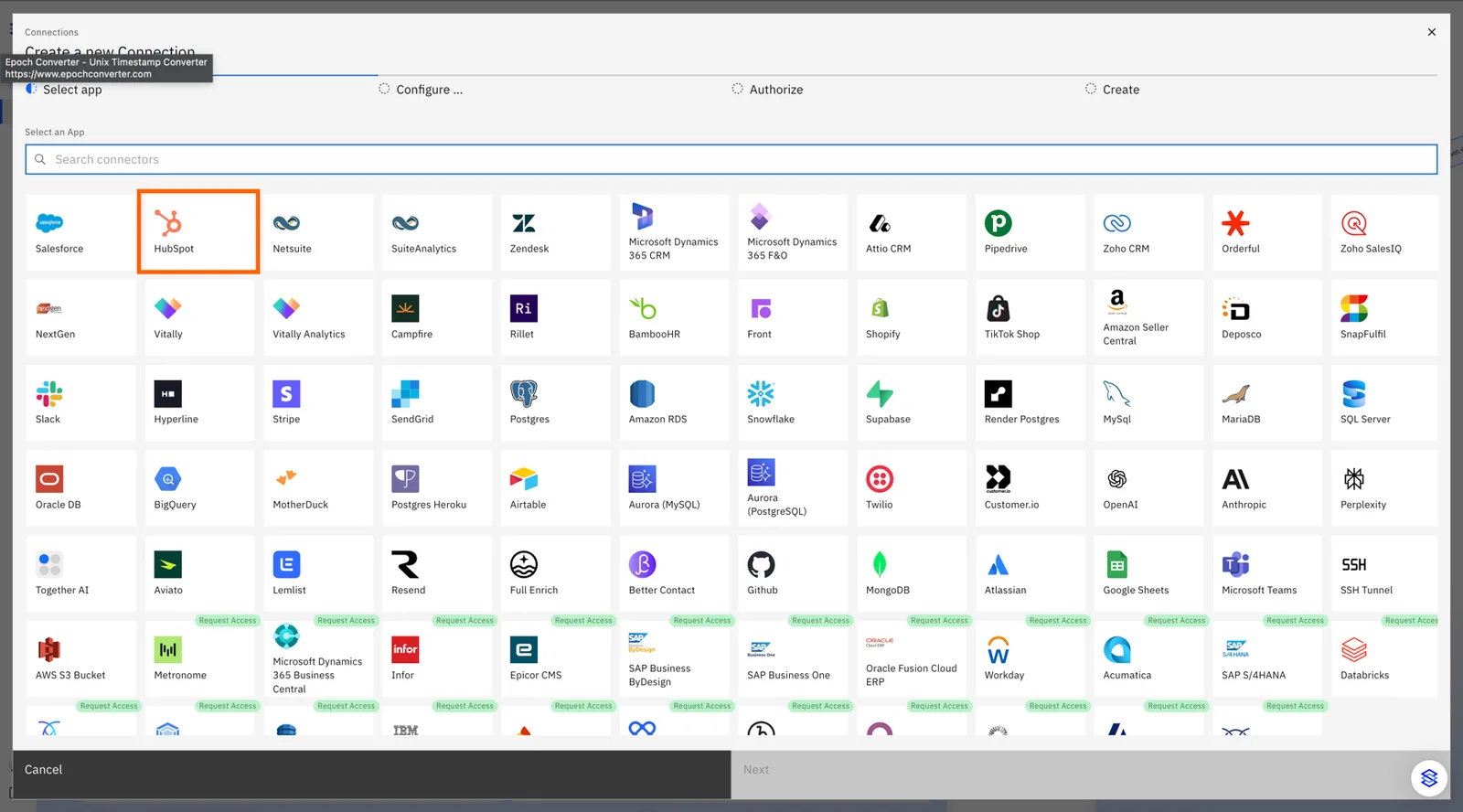Pick the Zoho CRM connector
1463x812 pixels.
(1148, 232)
